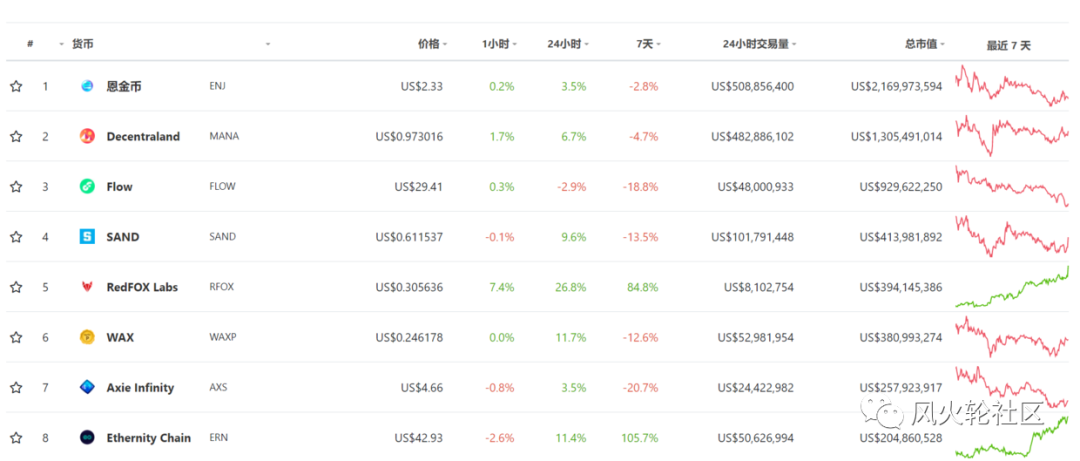This screenshot has width=1080, height=461.
Task: Favorite Ethernity Chain with its star
Action: point(16,438)
